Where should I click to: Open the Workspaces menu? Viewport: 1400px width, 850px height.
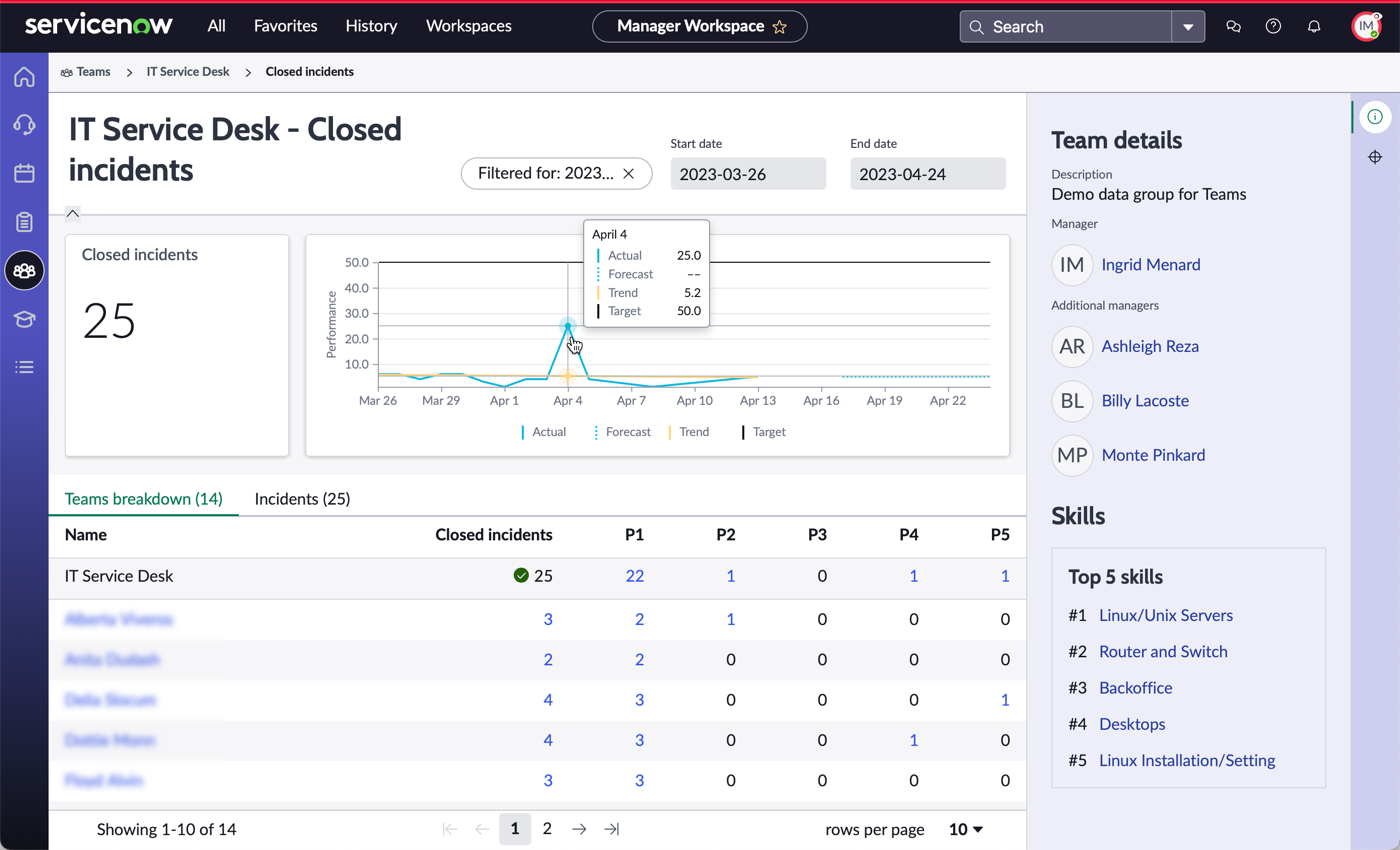[469, 26]
